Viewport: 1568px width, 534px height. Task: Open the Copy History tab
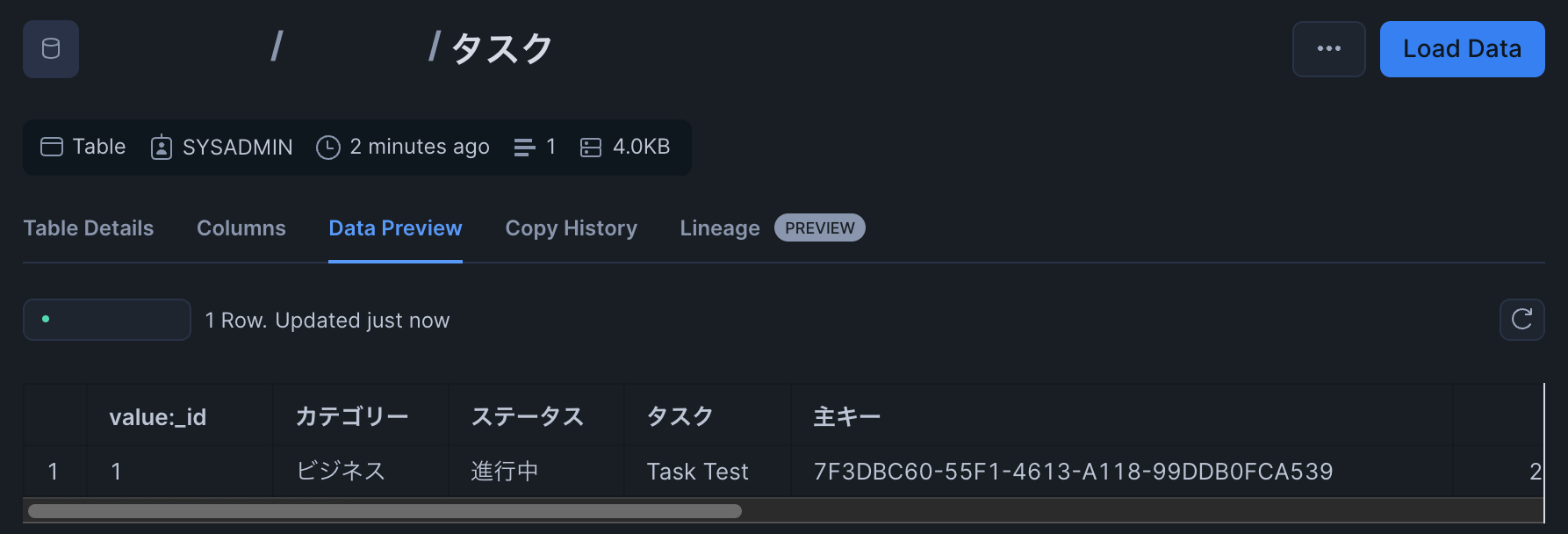(x=571, y=228)
